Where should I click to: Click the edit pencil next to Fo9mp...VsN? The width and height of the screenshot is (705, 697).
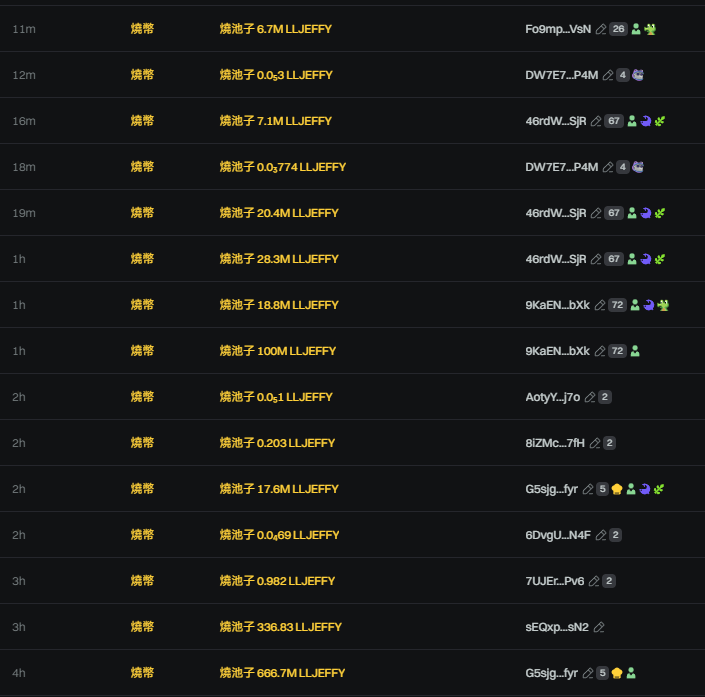click(x=601, y=29)
